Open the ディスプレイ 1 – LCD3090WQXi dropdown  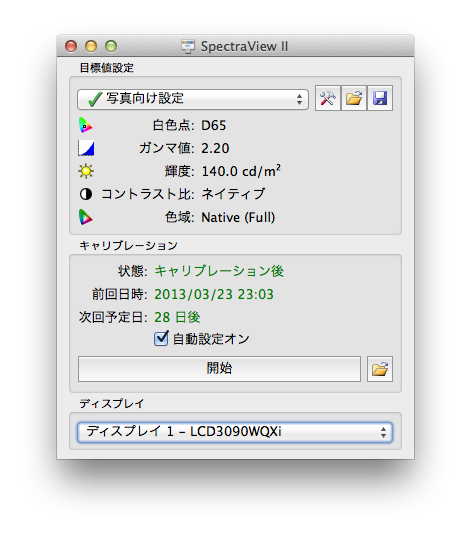(235, 432)
